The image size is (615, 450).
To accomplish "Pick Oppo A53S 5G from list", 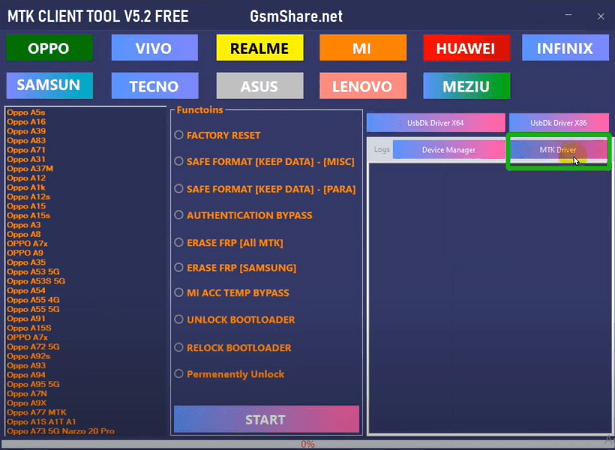I will (x=36, y=282).
